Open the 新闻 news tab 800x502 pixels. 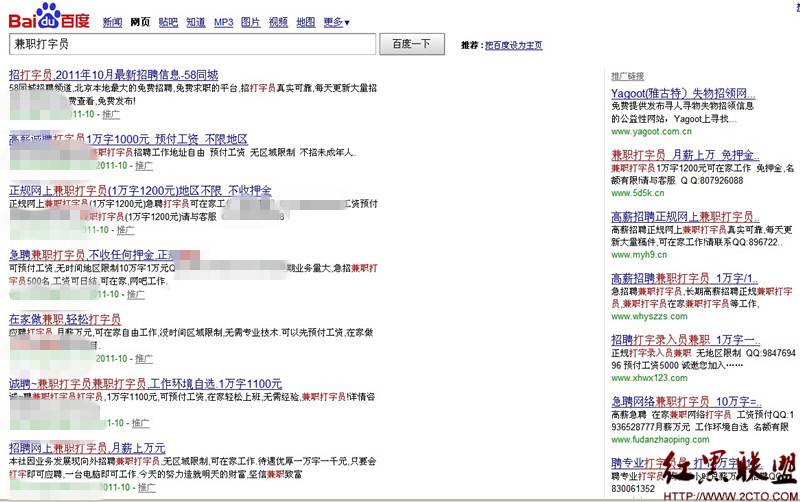click(x=113, y=22)
